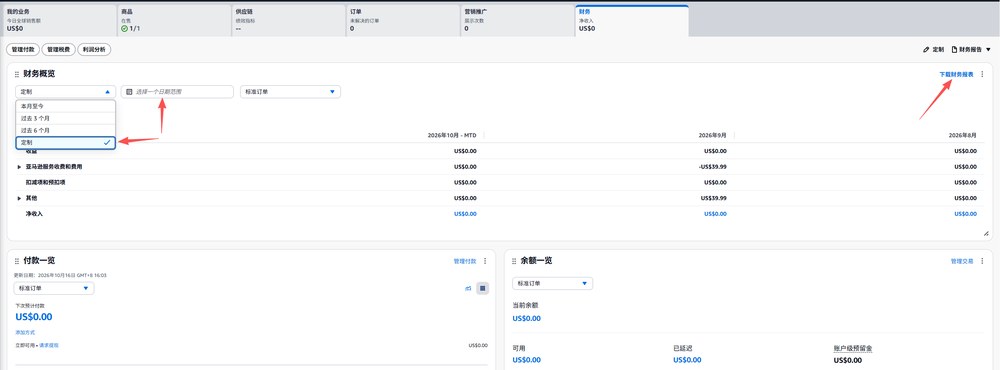Click the 管理付款 link in 付款一览
Viewport: 1000px width, 370px height.
click(x=465, y=261)
